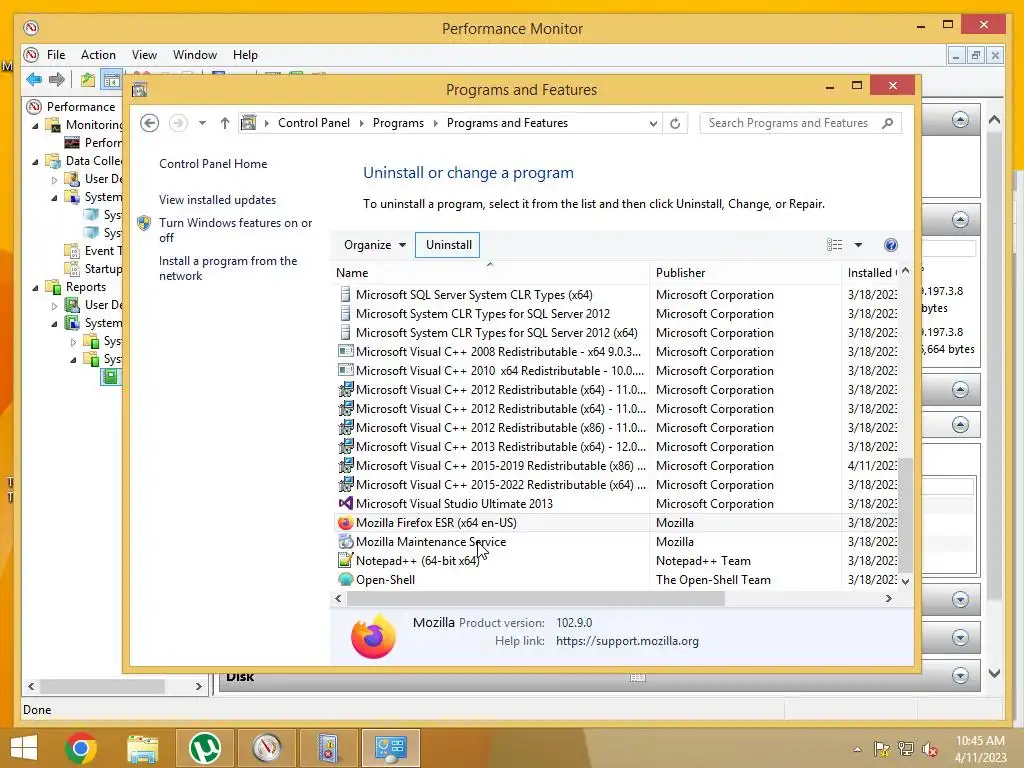Expand the User Defined node under Reports
The image size is (1024, 768).
(x=54, y=306)
